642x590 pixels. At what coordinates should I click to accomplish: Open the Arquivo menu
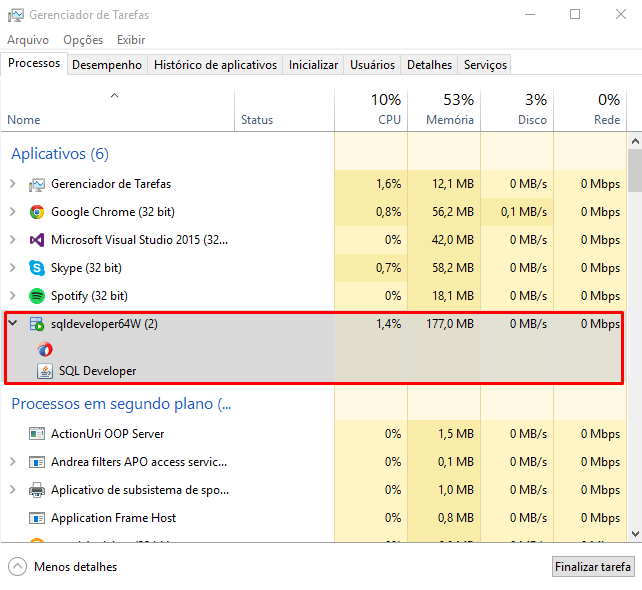pyautogui.click(x=28, y=40)
